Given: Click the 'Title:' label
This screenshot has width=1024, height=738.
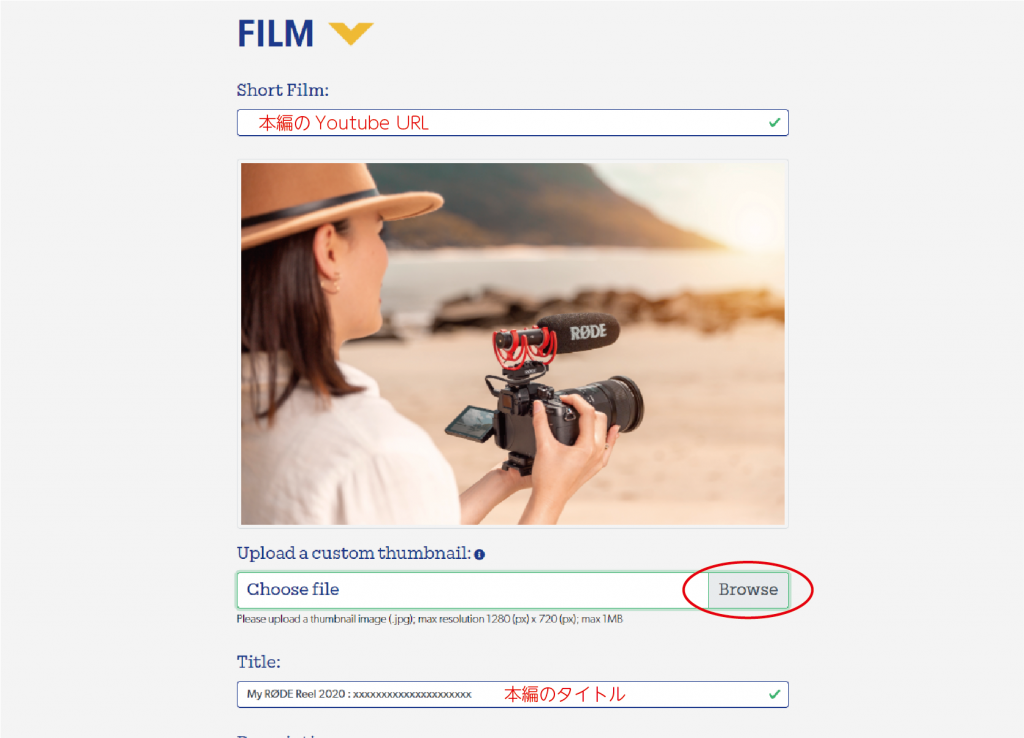Looking at the screenshot, I should tap(259, 662).
